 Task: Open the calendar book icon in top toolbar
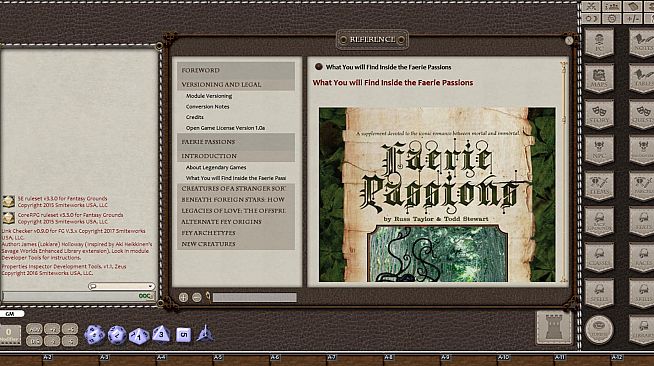click(633, 6)
